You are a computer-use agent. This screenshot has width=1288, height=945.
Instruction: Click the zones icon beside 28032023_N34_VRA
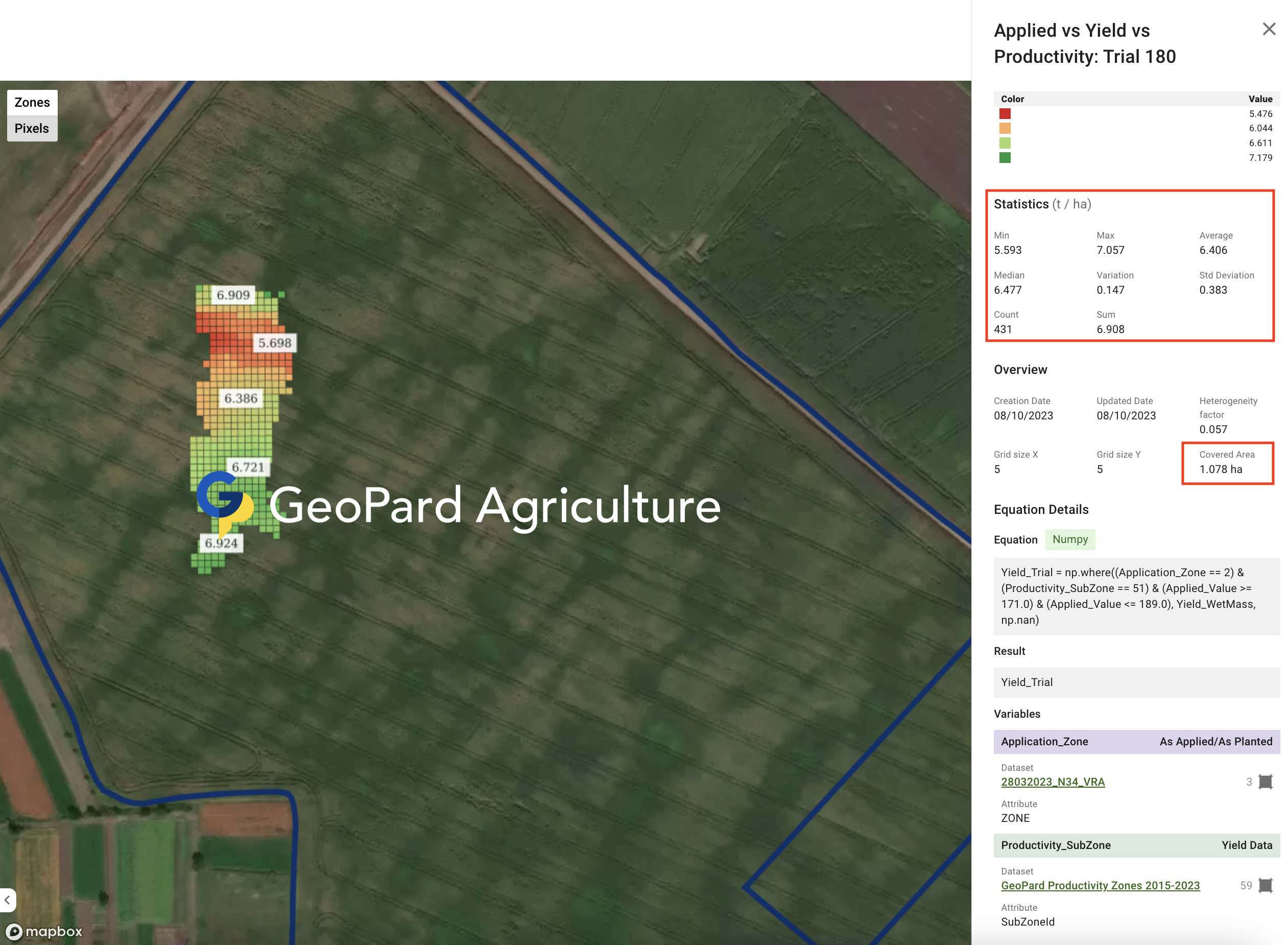point(1265,782)
